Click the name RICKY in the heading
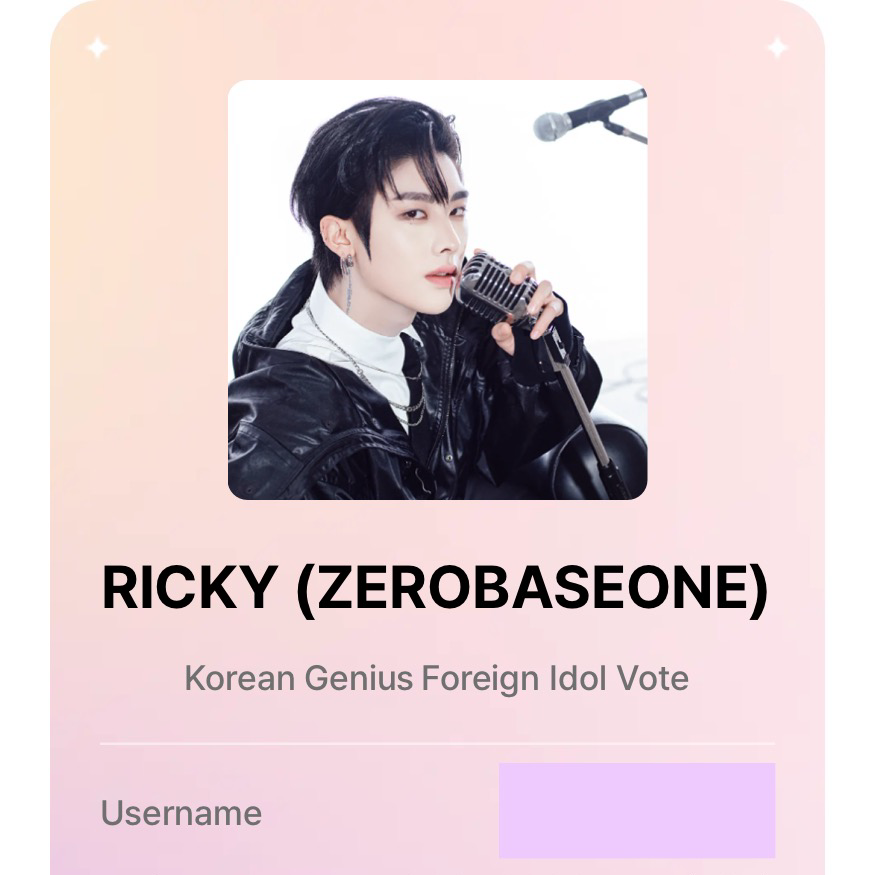The width and height of the screenshot is (875, 875). coord(188,589)
